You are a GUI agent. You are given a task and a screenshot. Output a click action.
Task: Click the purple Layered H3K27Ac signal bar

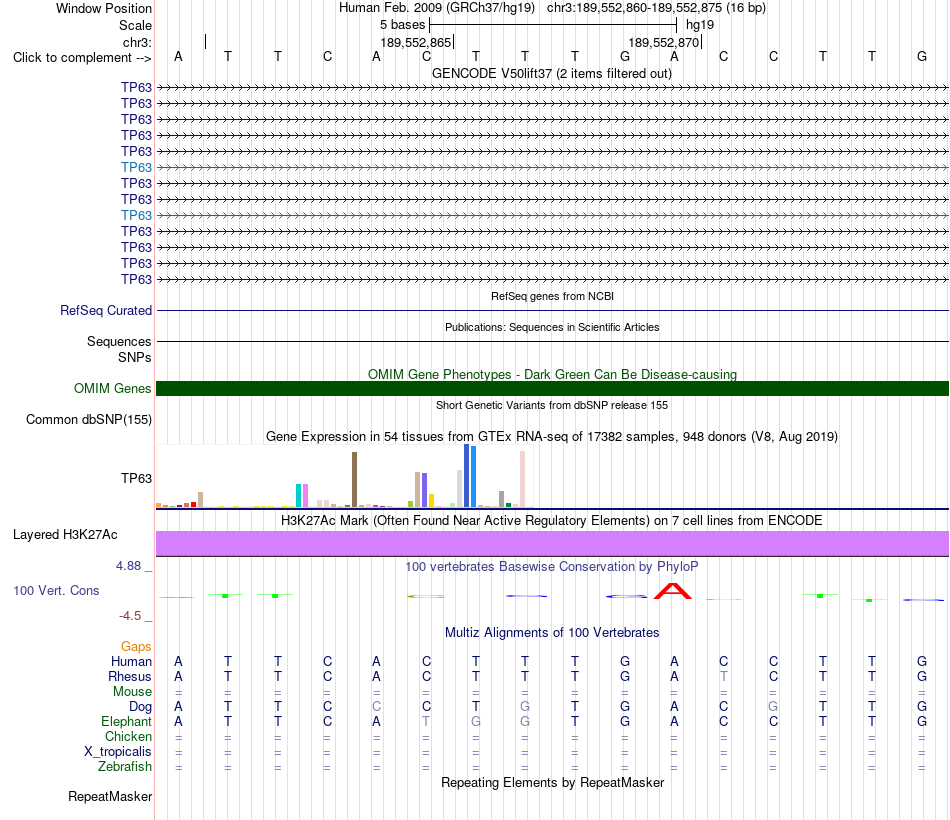pos(553,544)
